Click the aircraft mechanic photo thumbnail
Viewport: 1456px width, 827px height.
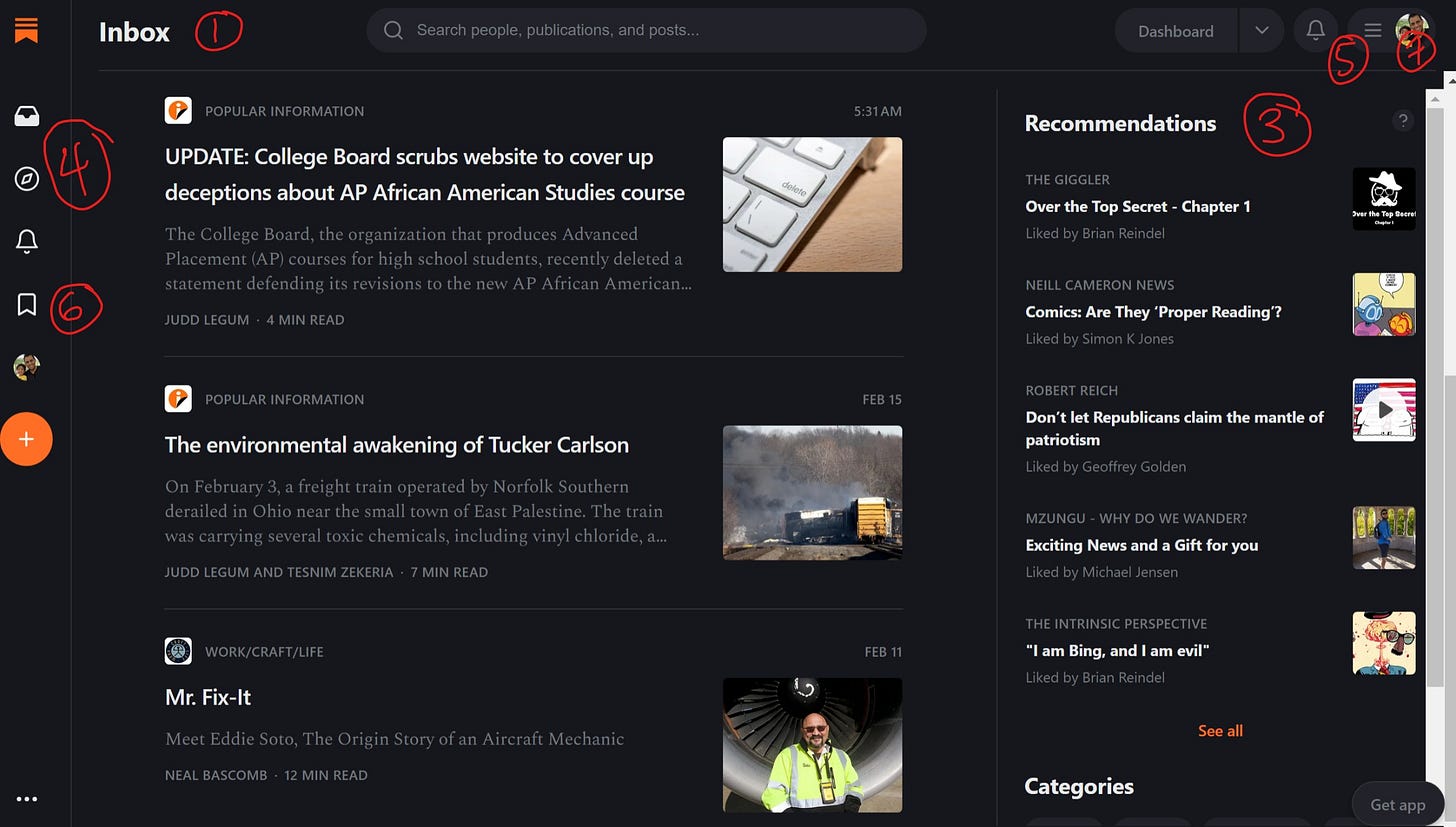pyautogui.click(x=812, y=745)
